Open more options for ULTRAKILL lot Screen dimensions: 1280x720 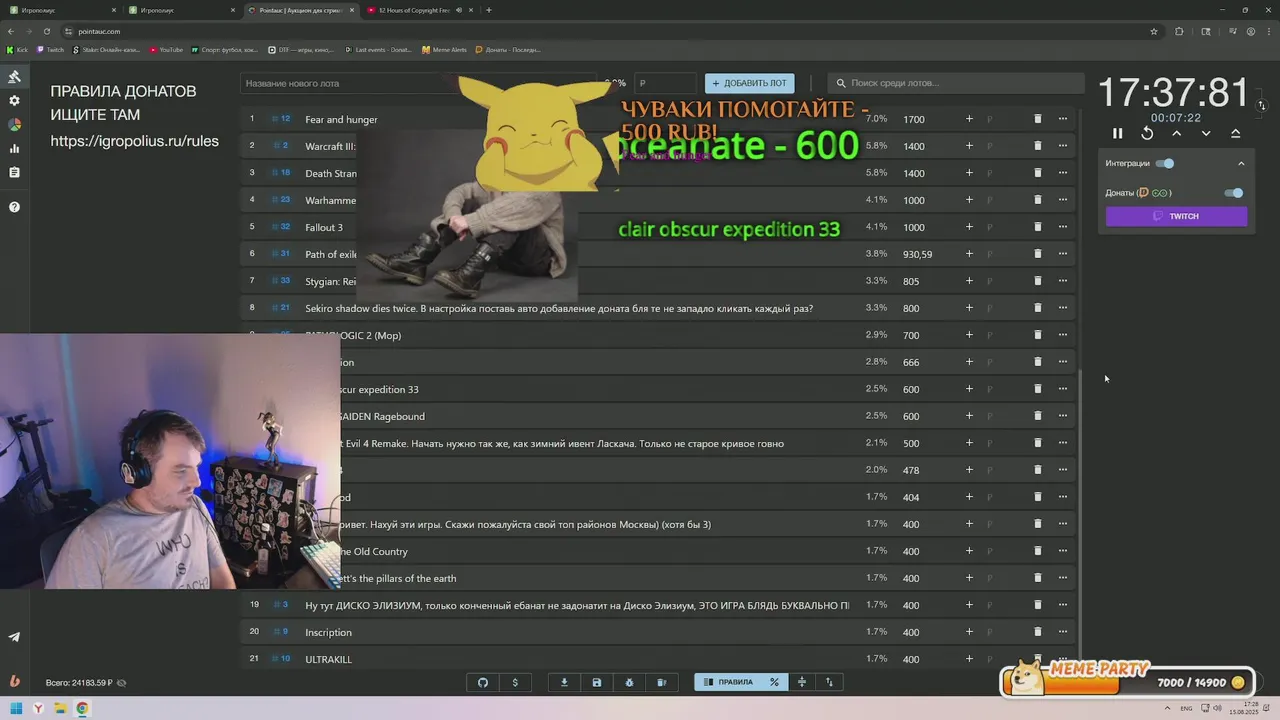point(1063,659)
